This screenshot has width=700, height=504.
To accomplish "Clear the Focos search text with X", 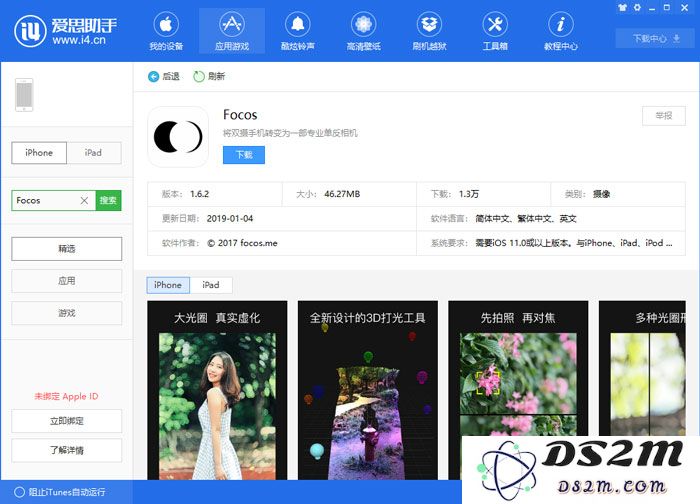I will [x=84, y=201].
